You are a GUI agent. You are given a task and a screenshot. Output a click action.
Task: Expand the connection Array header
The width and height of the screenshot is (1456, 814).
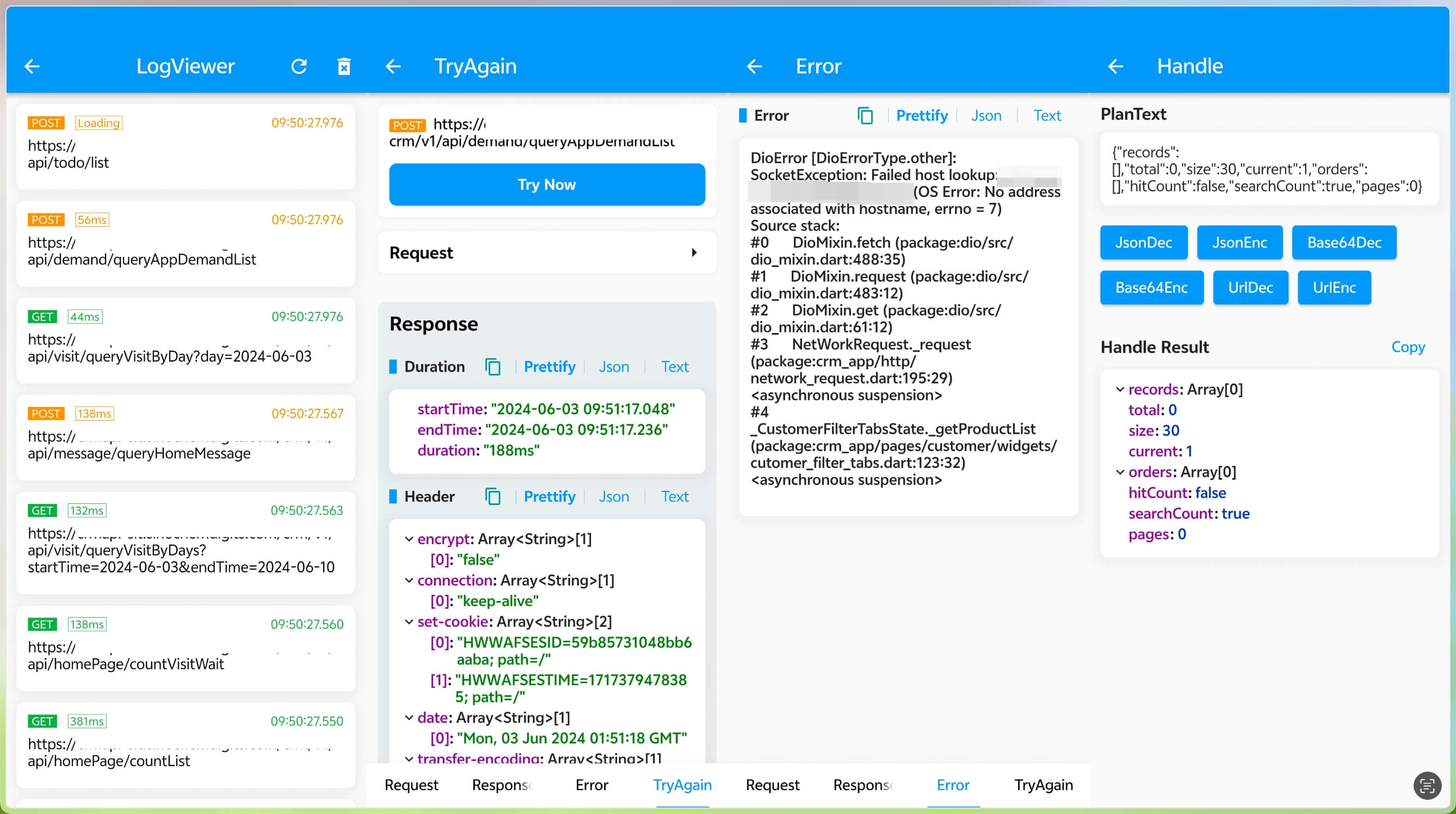[x=410, y=580]
